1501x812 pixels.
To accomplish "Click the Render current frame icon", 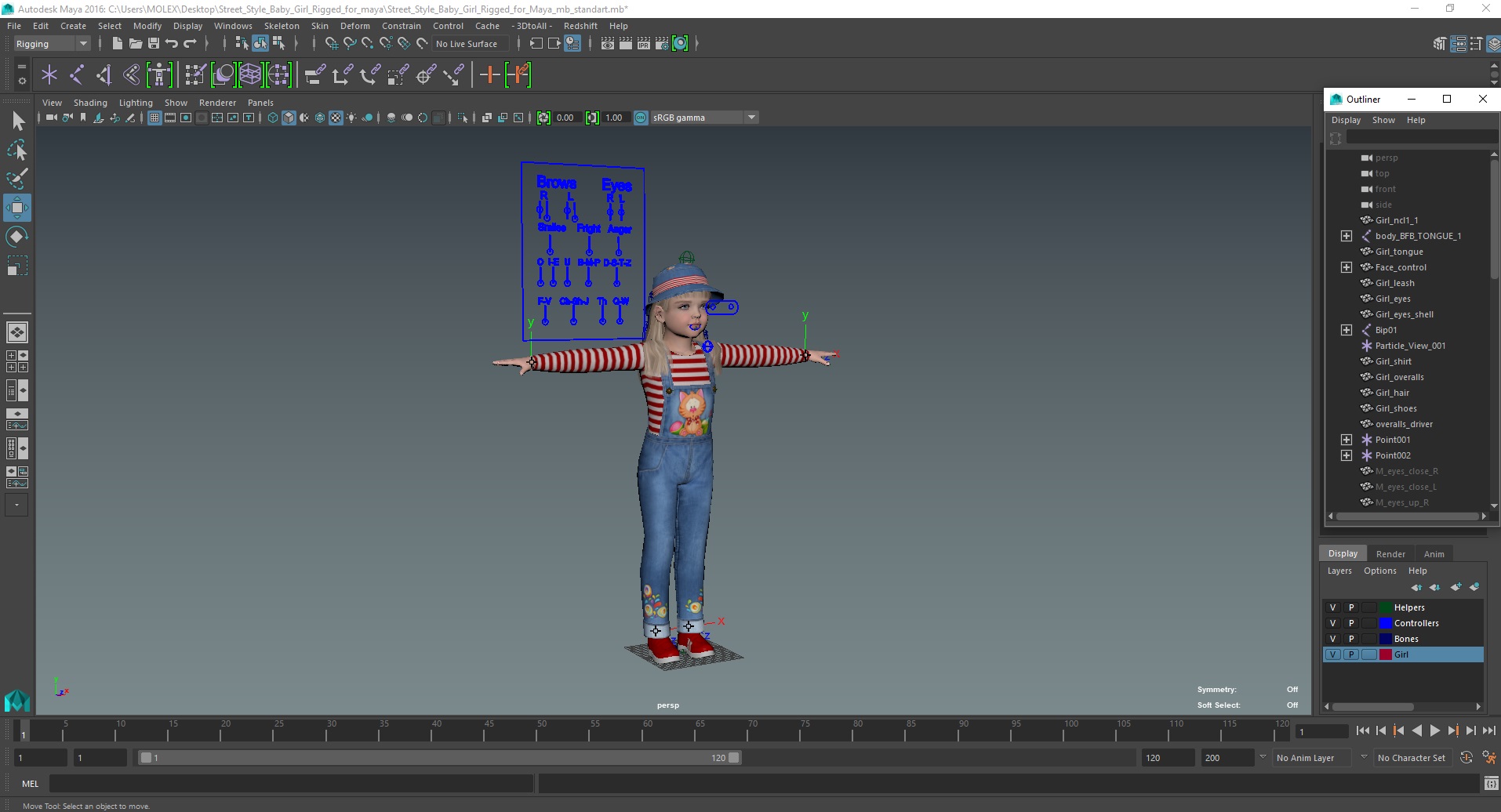I will [x=625, y=44].
